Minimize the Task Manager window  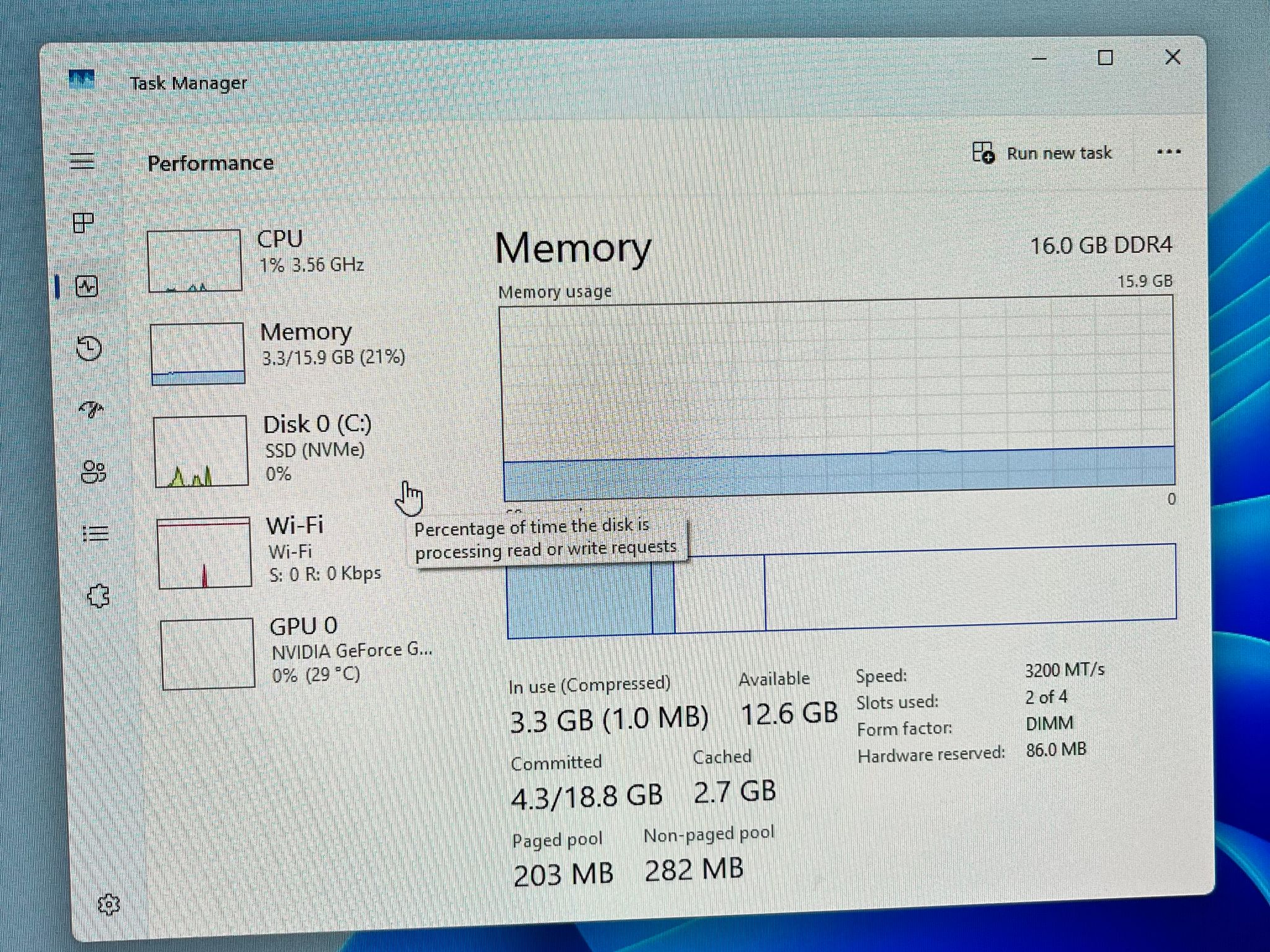point(1039,58)
